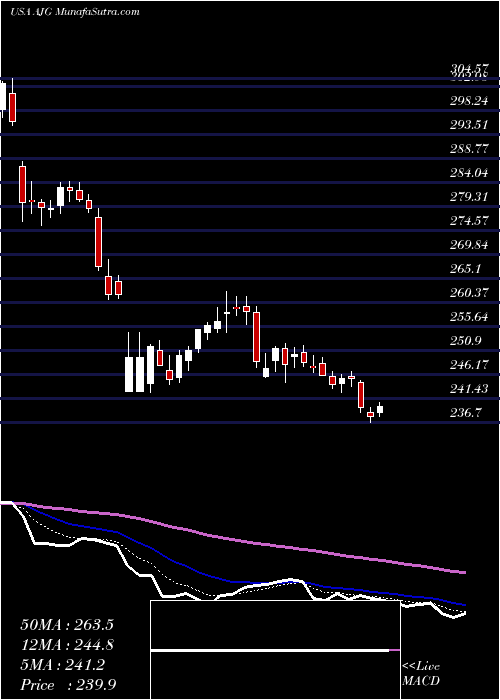The image size is (500, 700).
Task: Select the 274.57 price level label
Action: pyautogui.click(x=469, y=221)
